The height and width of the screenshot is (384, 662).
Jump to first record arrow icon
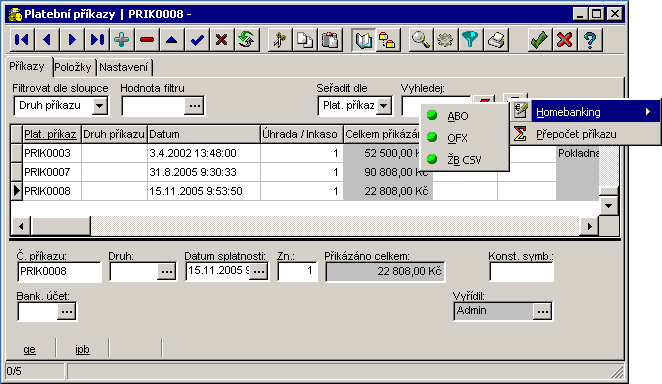(x=22, y=40)
